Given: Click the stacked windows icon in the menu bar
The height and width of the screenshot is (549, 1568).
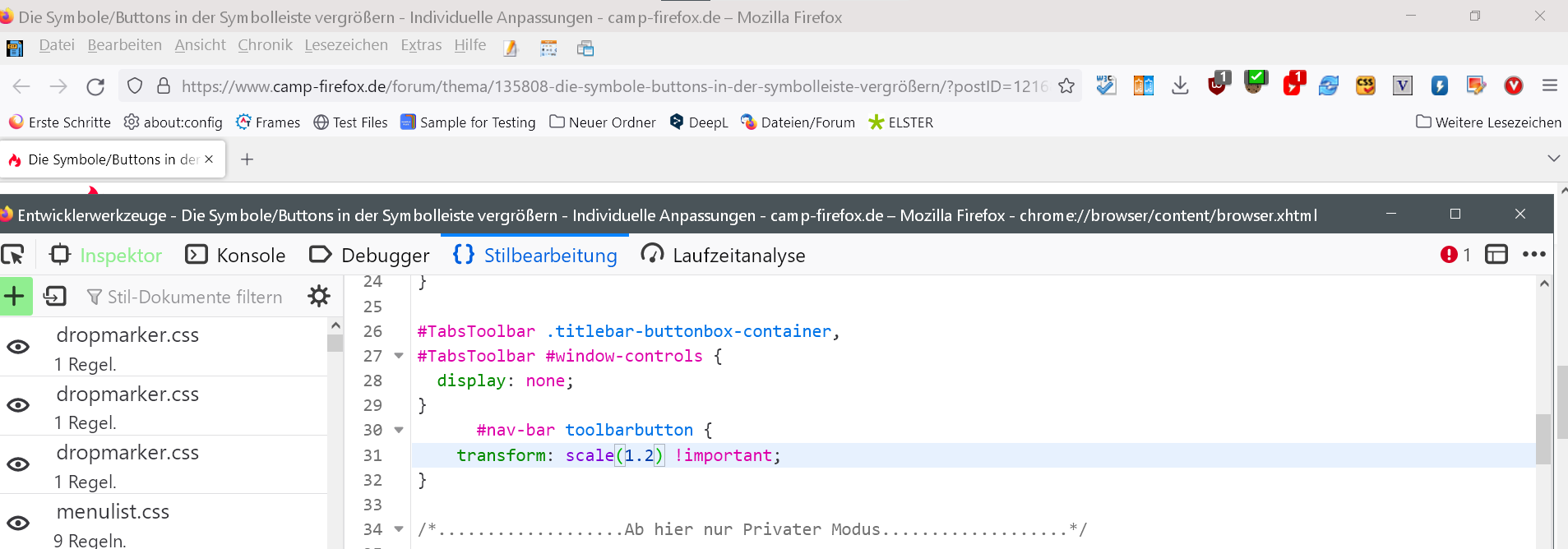Looking at the screenshot, I should pos(585,48).
